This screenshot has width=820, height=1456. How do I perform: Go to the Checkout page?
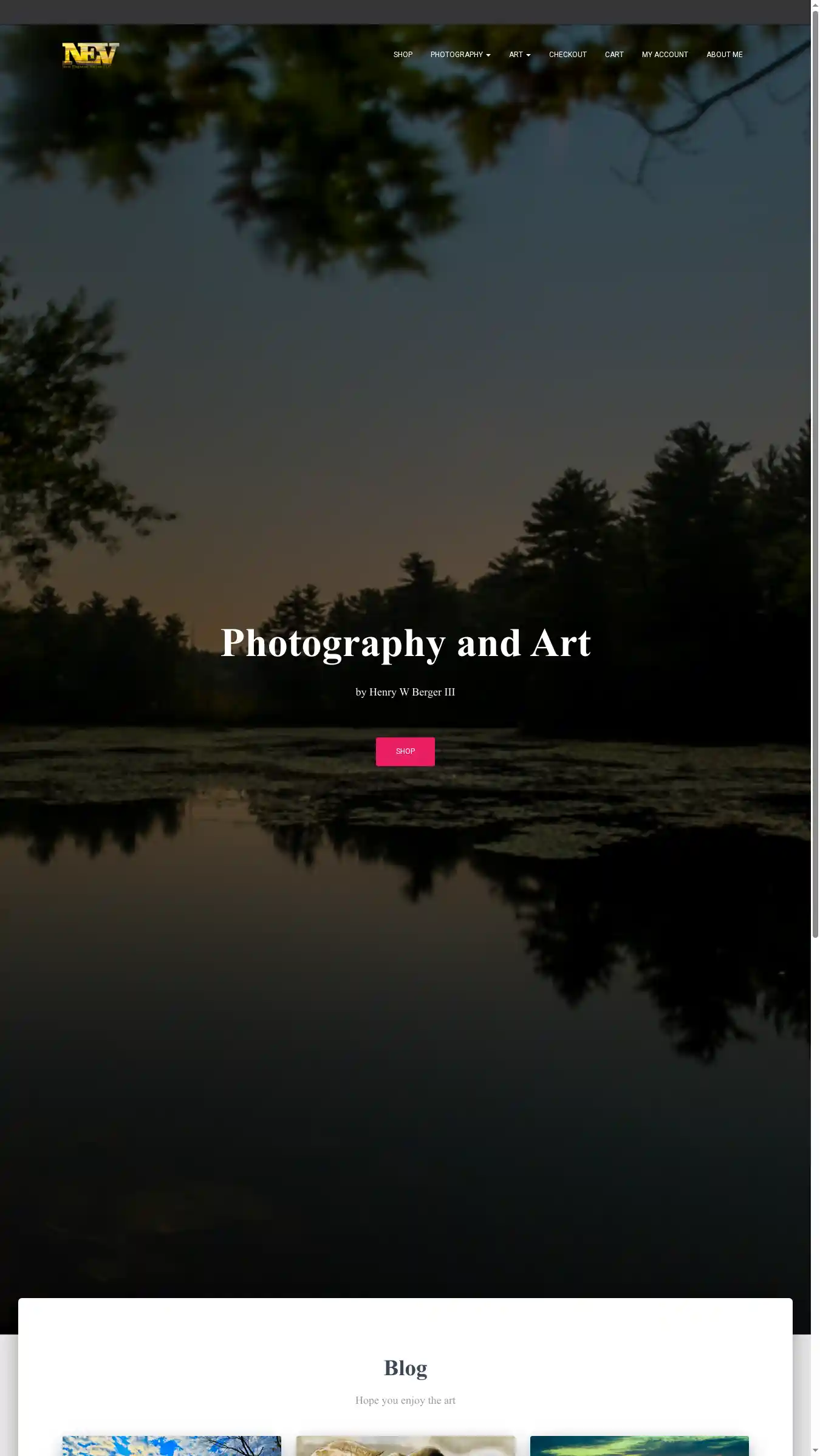[568, 55]
